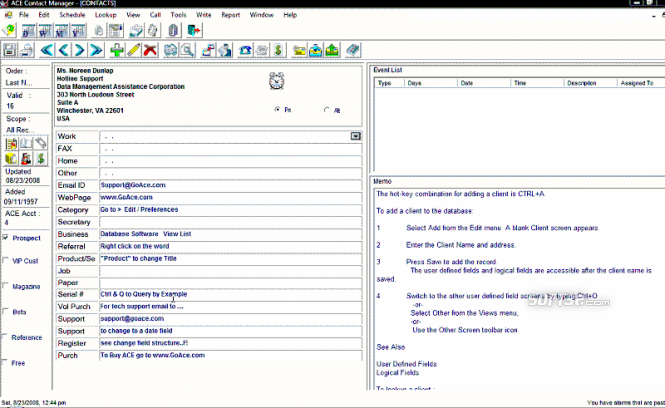Click the magnifying glass search icon

pos(187,50)
